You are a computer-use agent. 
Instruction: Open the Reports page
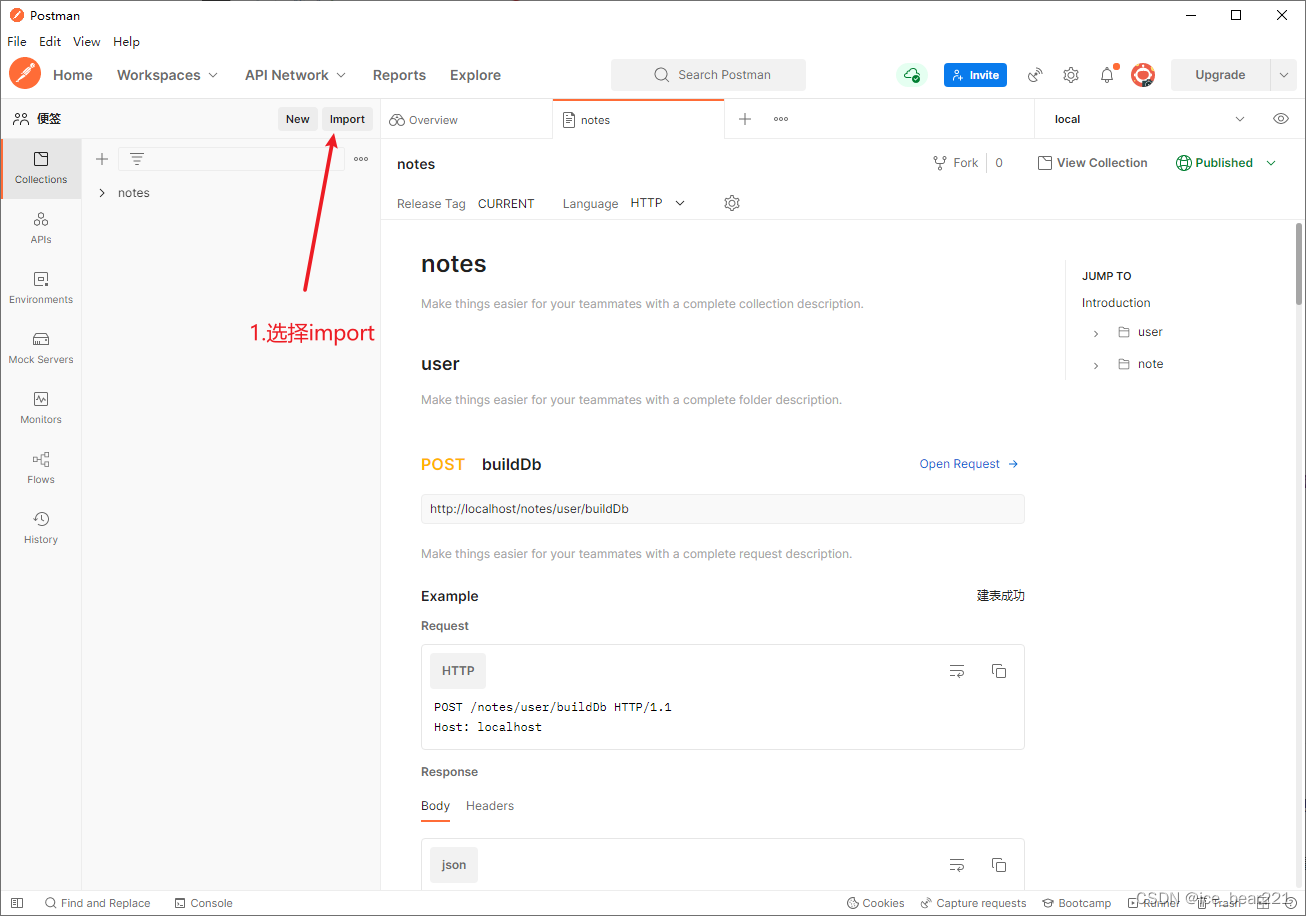(x=399, y=75)
